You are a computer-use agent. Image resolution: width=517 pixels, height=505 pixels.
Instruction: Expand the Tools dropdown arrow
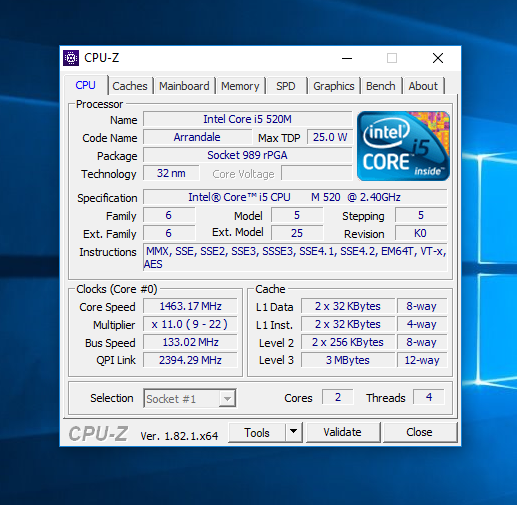pyautogui.click(x=294, y=433)
